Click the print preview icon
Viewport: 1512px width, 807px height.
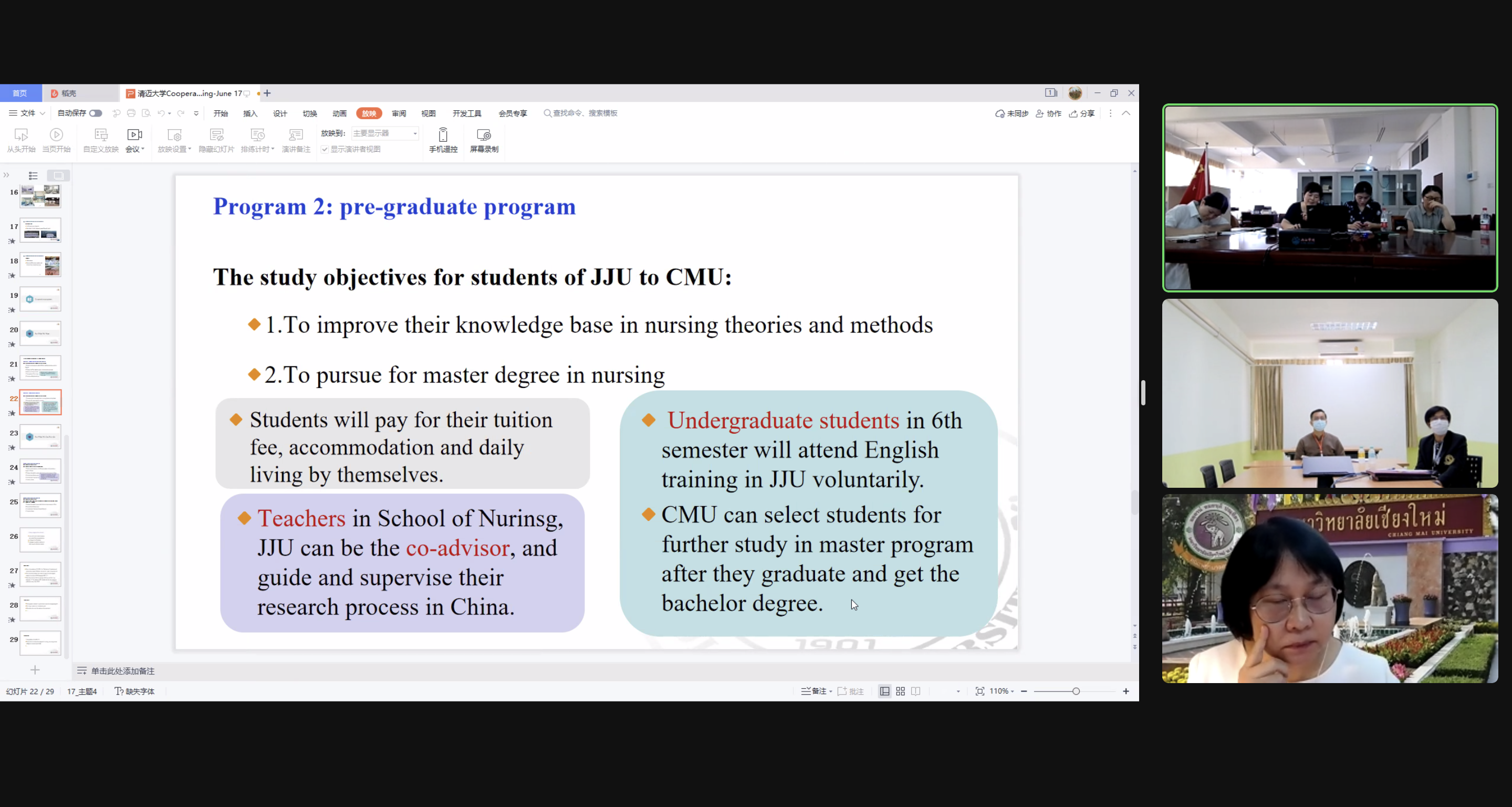click(x=146, y=113)
